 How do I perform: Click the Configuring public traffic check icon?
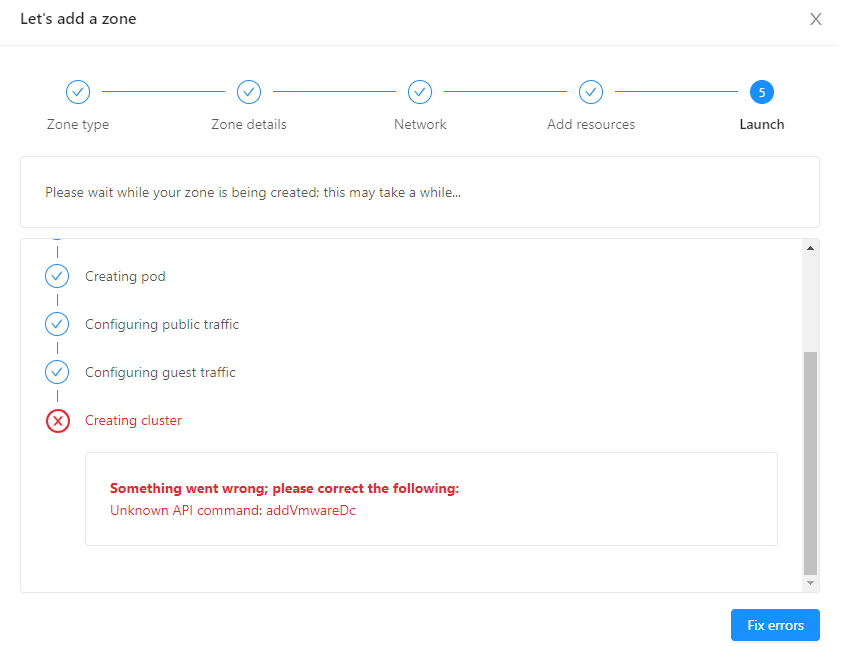(x=57, y=323)
